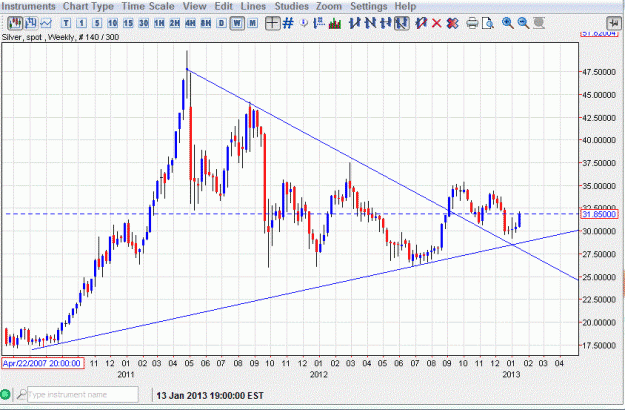Open the Lines menu

click(254, 6)
